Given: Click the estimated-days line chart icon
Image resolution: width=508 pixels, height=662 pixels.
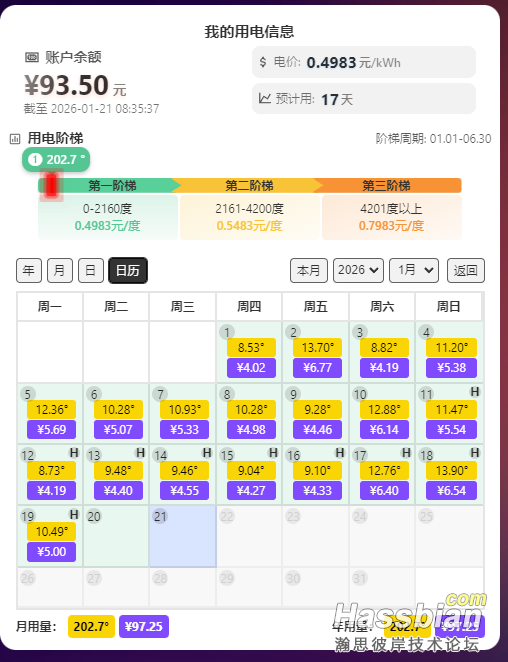Looking at the screenshot, I should [x=265, y=98].
